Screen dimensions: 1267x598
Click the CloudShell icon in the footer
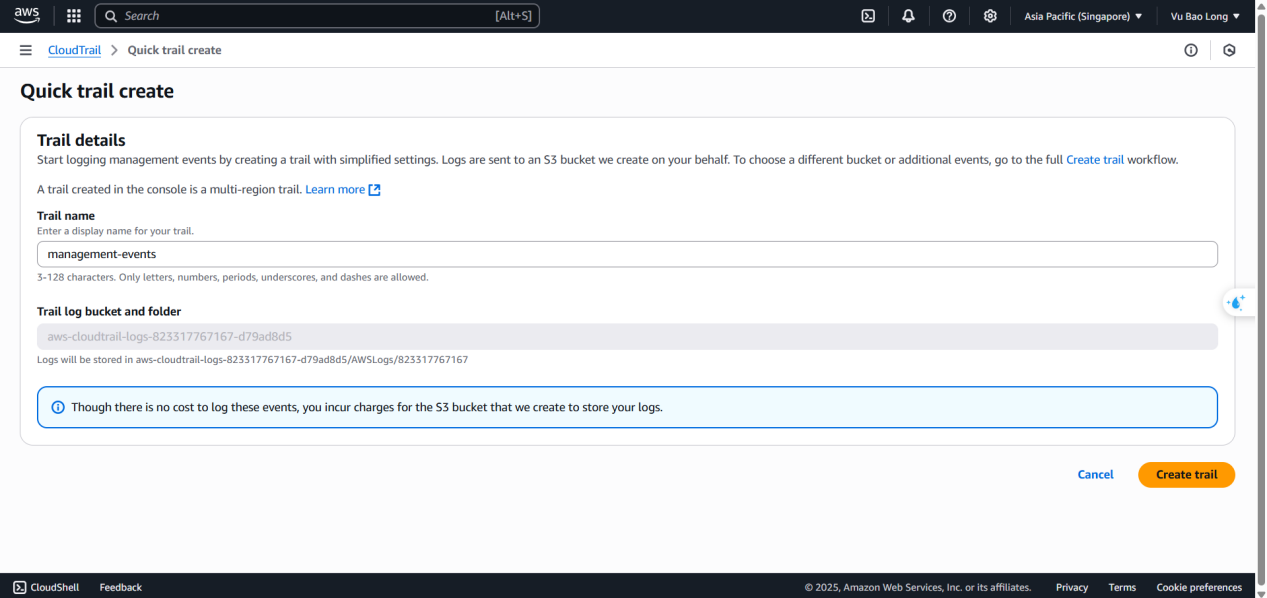point(20,587)
